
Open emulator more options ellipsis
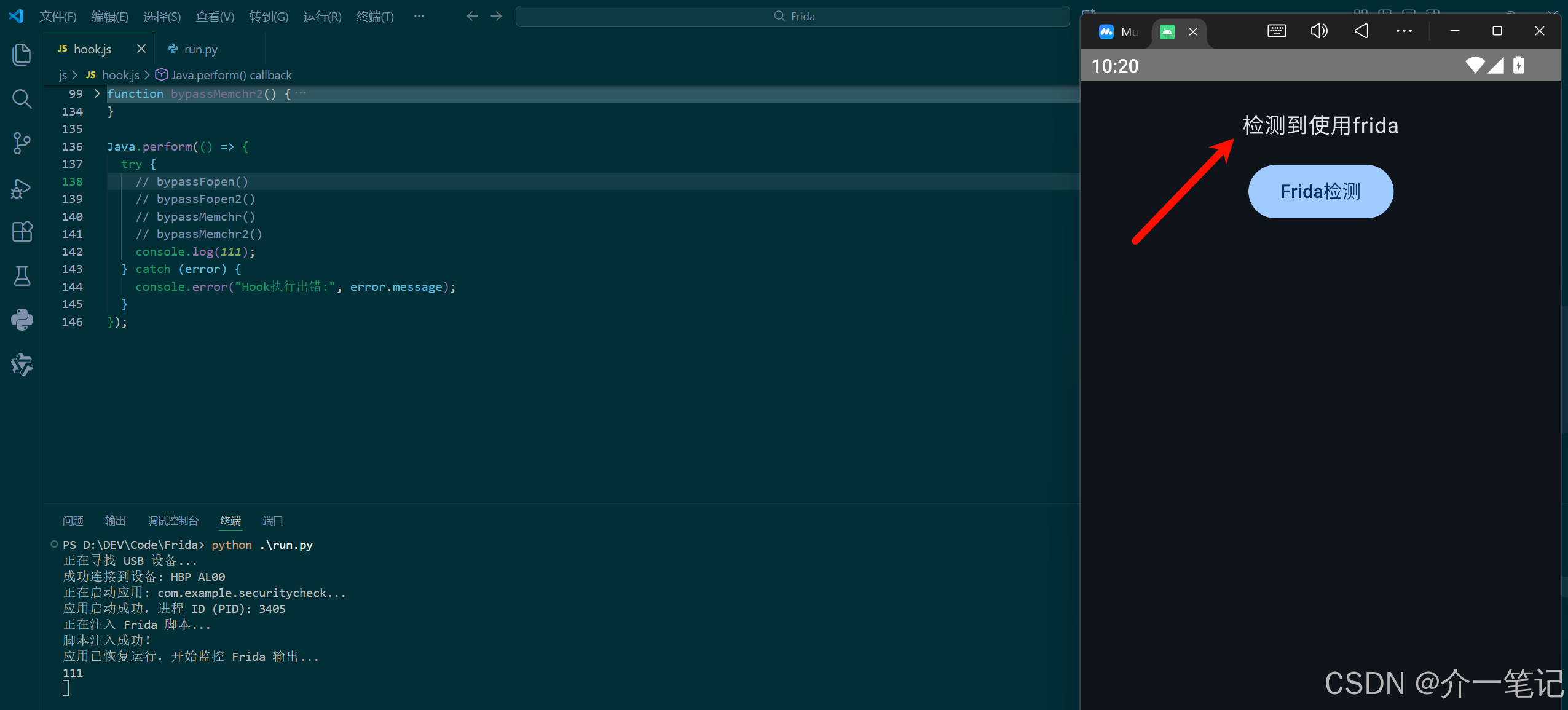tap(1404, 31)
